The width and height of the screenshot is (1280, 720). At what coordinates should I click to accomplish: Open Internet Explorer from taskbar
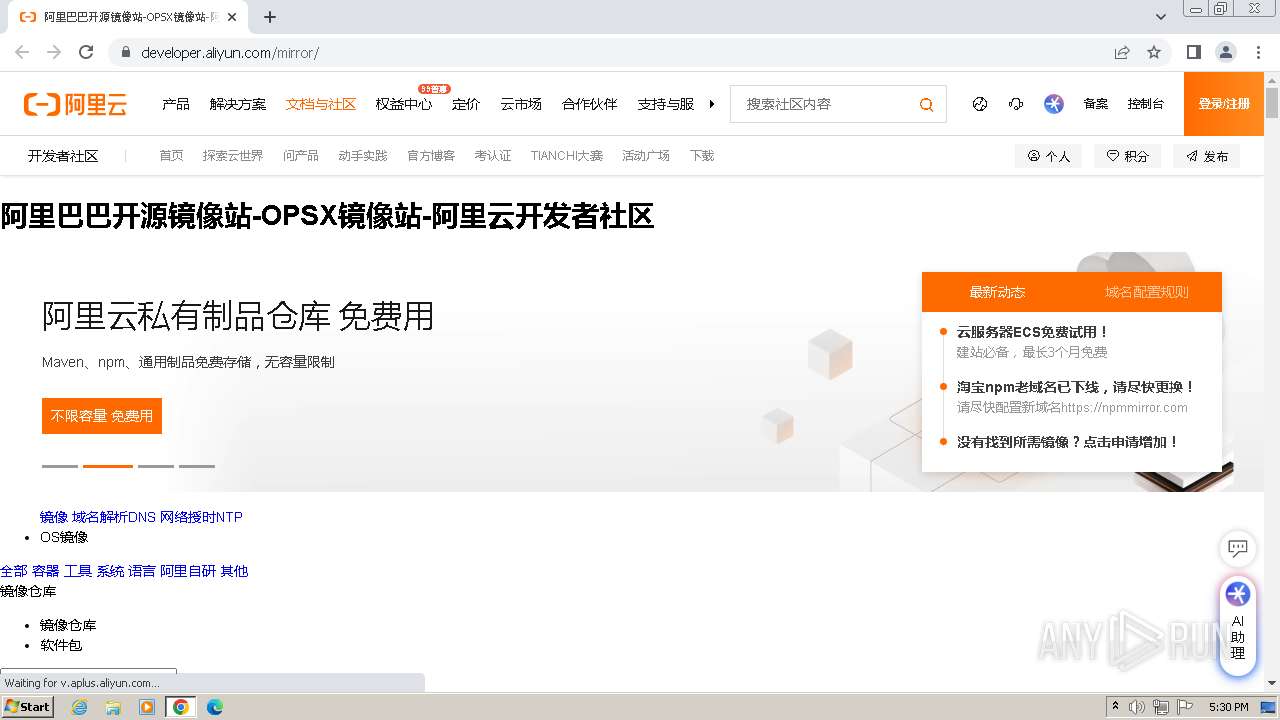tap(79, 707)
